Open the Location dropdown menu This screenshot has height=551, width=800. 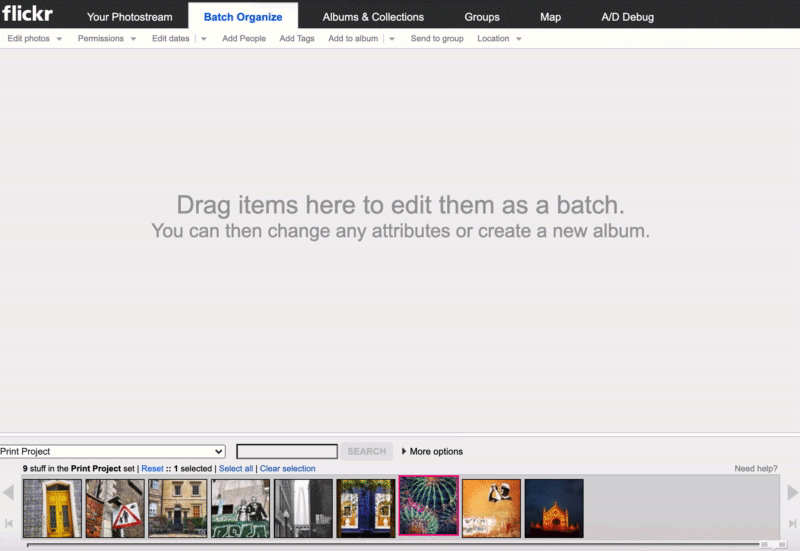(x=499, y=39)
